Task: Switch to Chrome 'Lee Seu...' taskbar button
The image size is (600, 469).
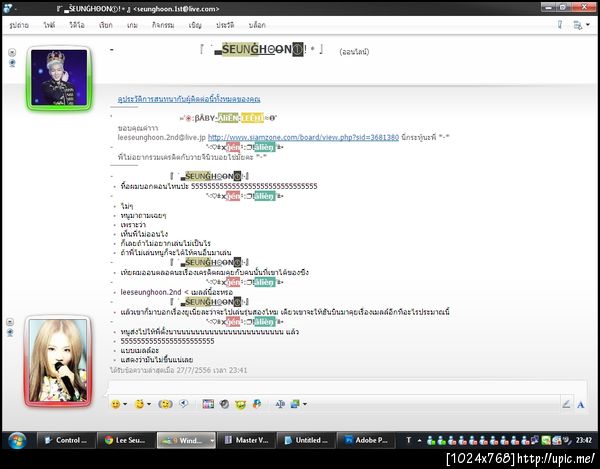Action: pos(126,440)
